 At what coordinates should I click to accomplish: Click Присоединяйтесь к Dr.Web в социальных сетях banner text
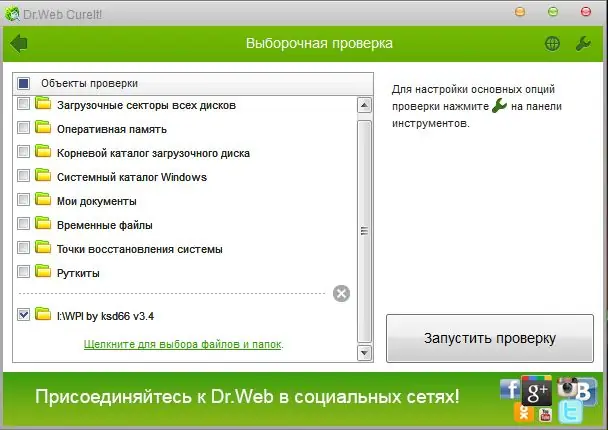247,397
